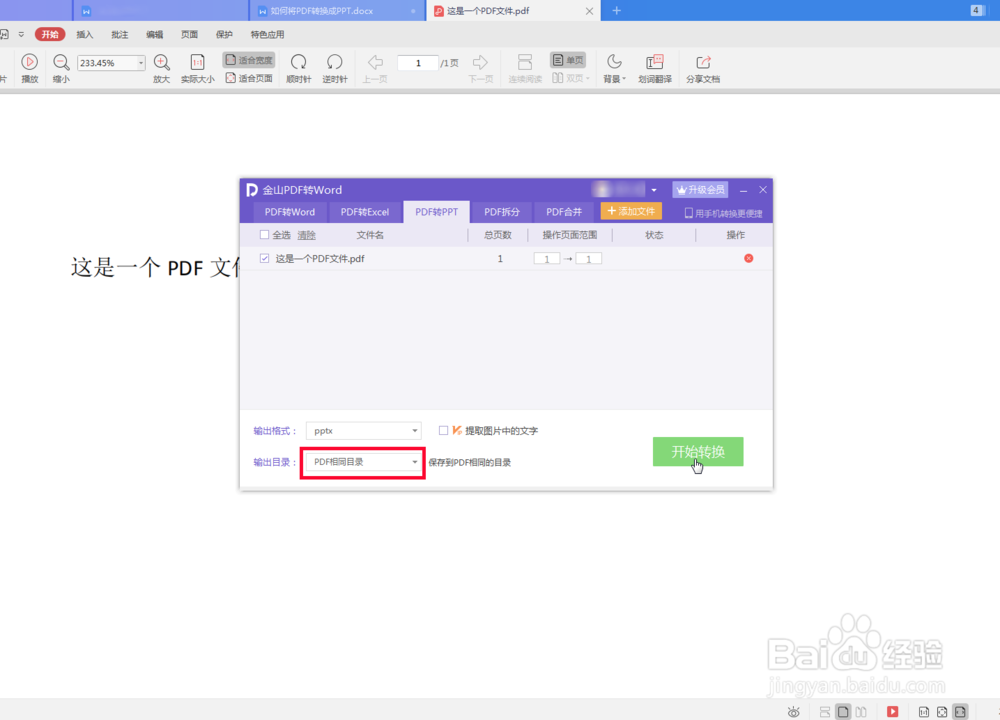Image resolution: width=1000 pixels, height=720 pixels.
Task: Open the account dropdown arrow in dialog
Action: pos(654,190)
